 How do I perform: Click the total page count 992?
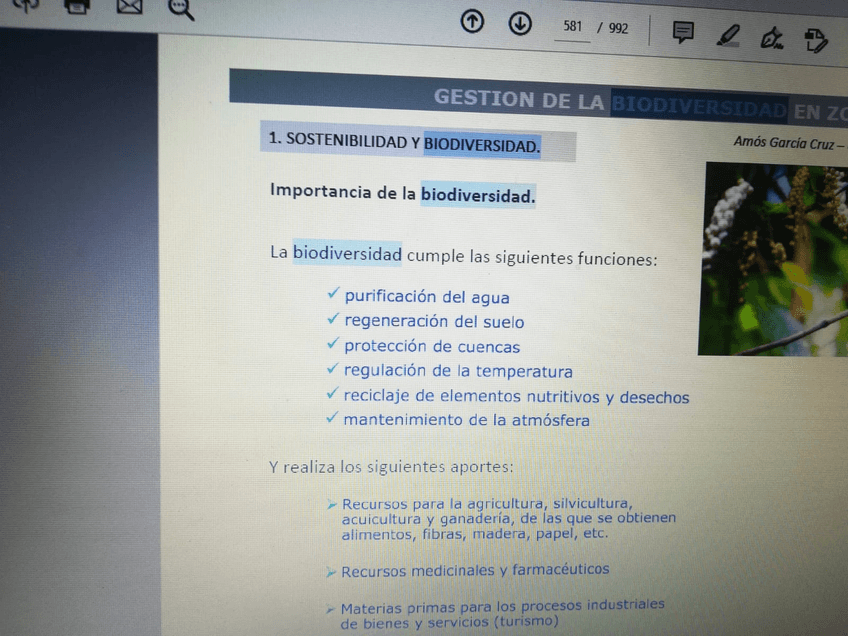coord(617,29)
